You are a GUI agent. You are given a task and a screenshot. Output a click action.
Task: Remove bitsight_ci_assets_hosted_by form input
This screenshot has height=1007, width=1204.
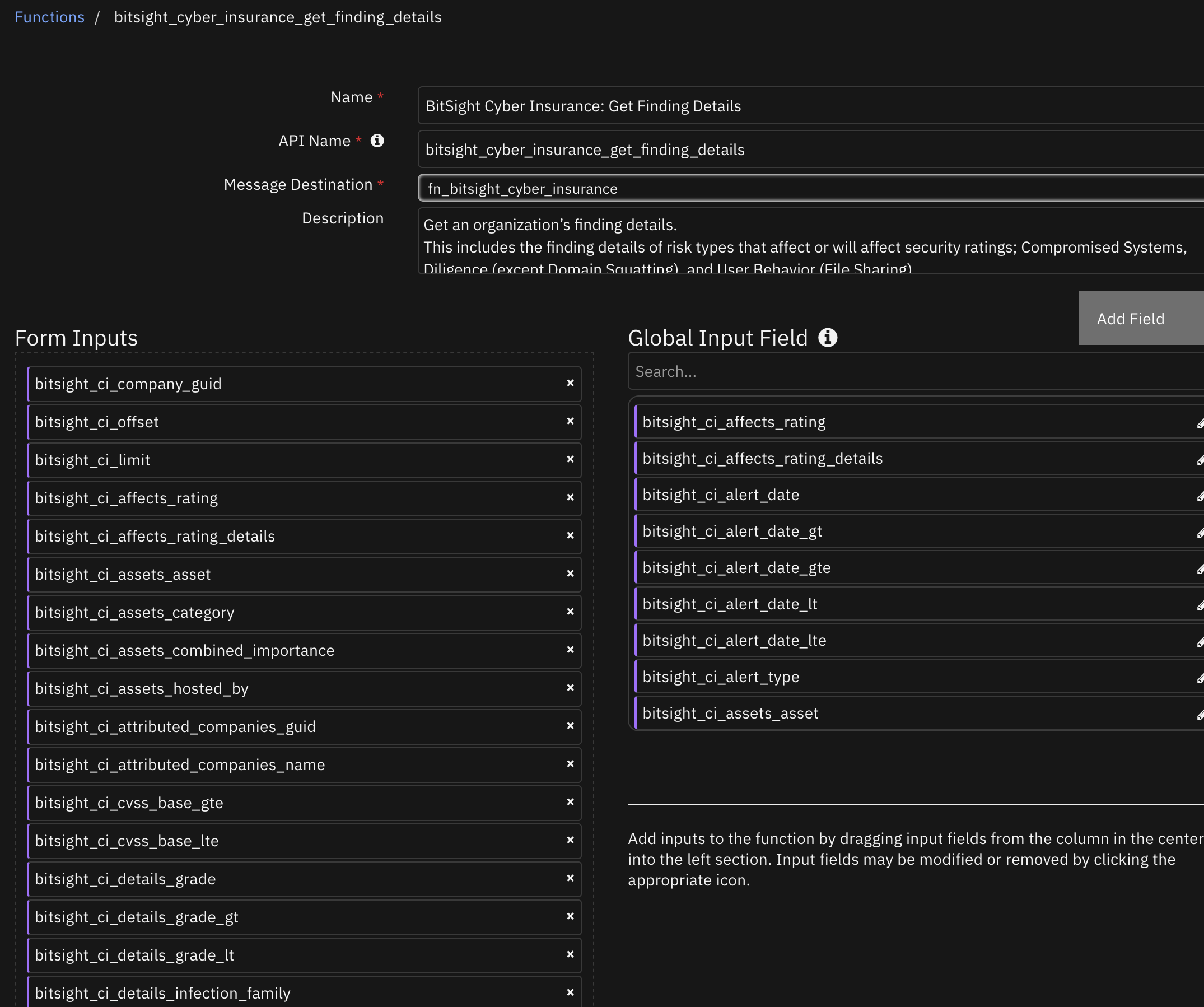pos(570,688)
